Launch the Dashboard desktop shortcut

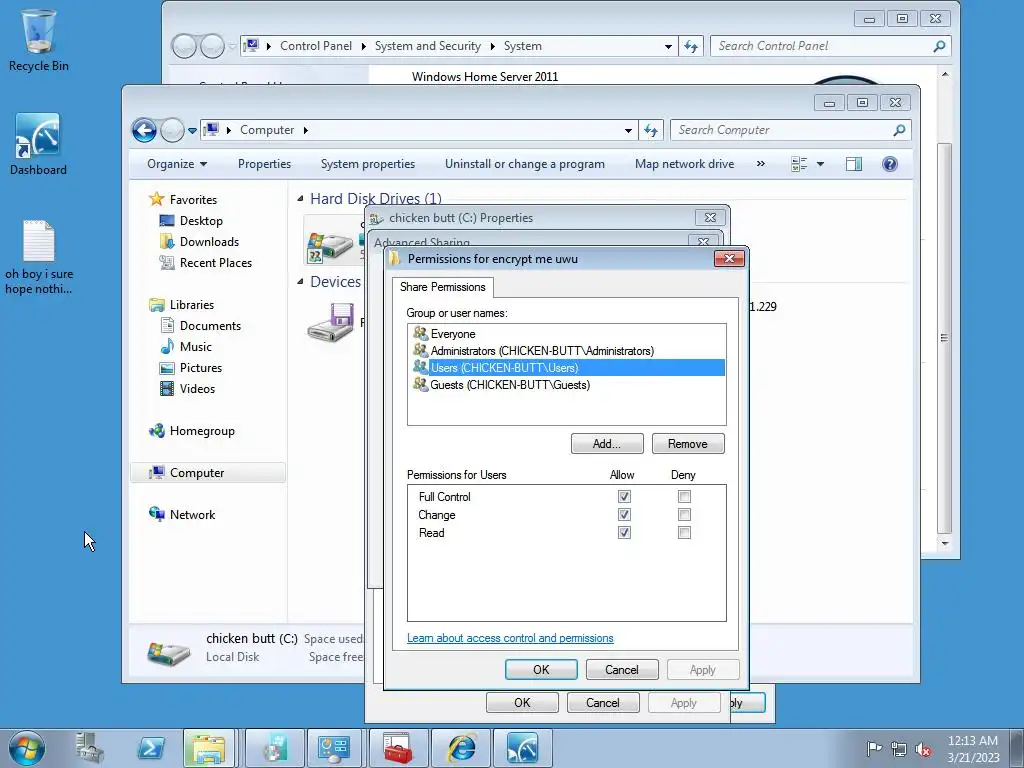(x=38, y=144)
